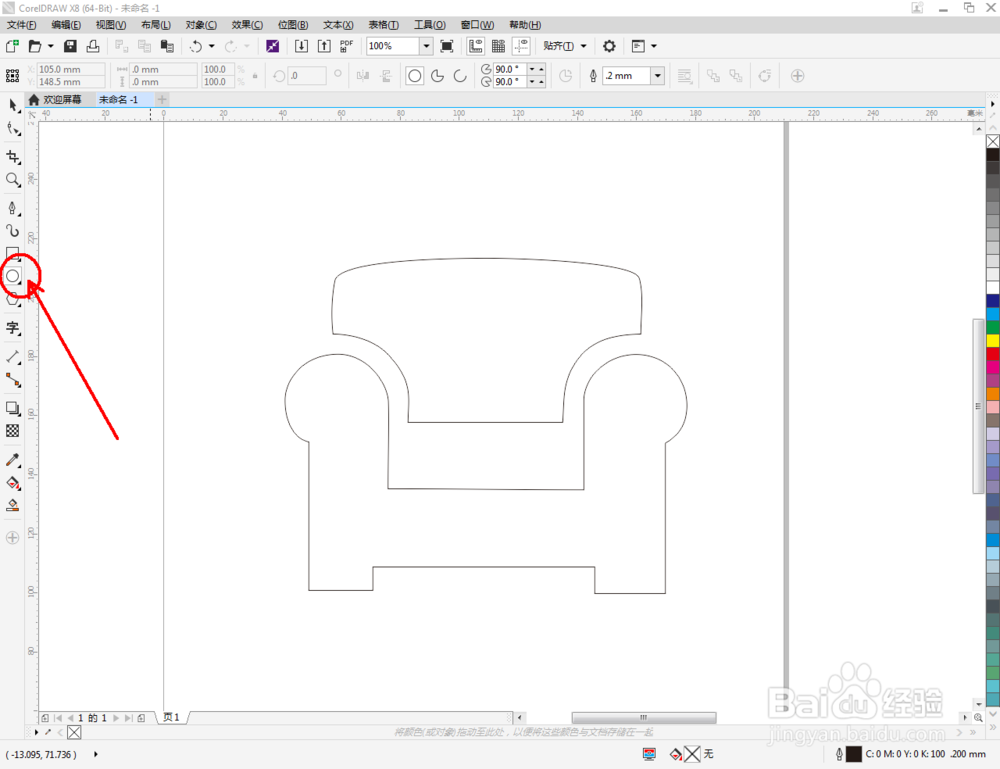Click the Open file icon

35,46
